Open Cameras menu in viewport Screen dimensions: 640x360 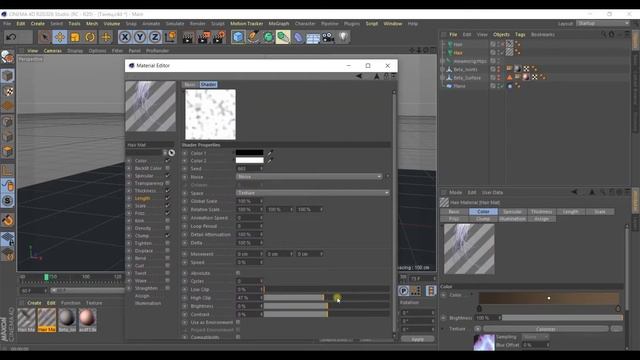[53, 51]
